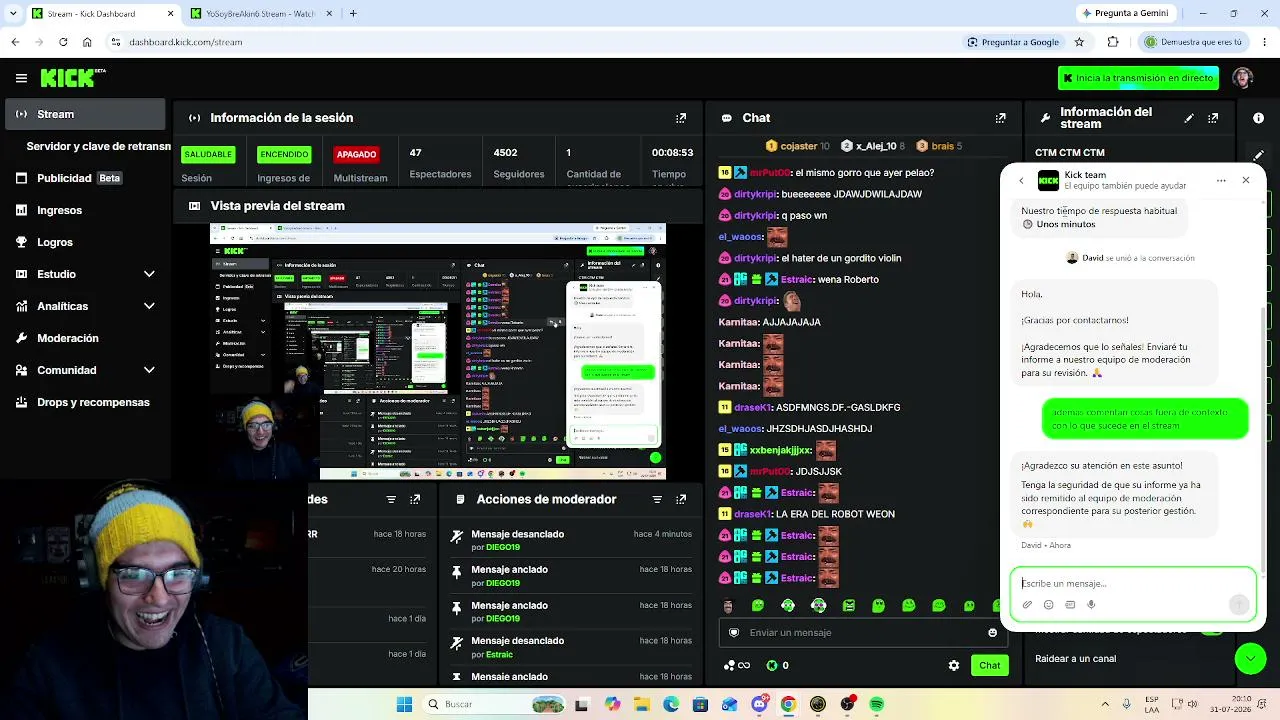Type in the Escribe un mensaje support field
The image size is (1280, 720).
(x=1133, y=584)
